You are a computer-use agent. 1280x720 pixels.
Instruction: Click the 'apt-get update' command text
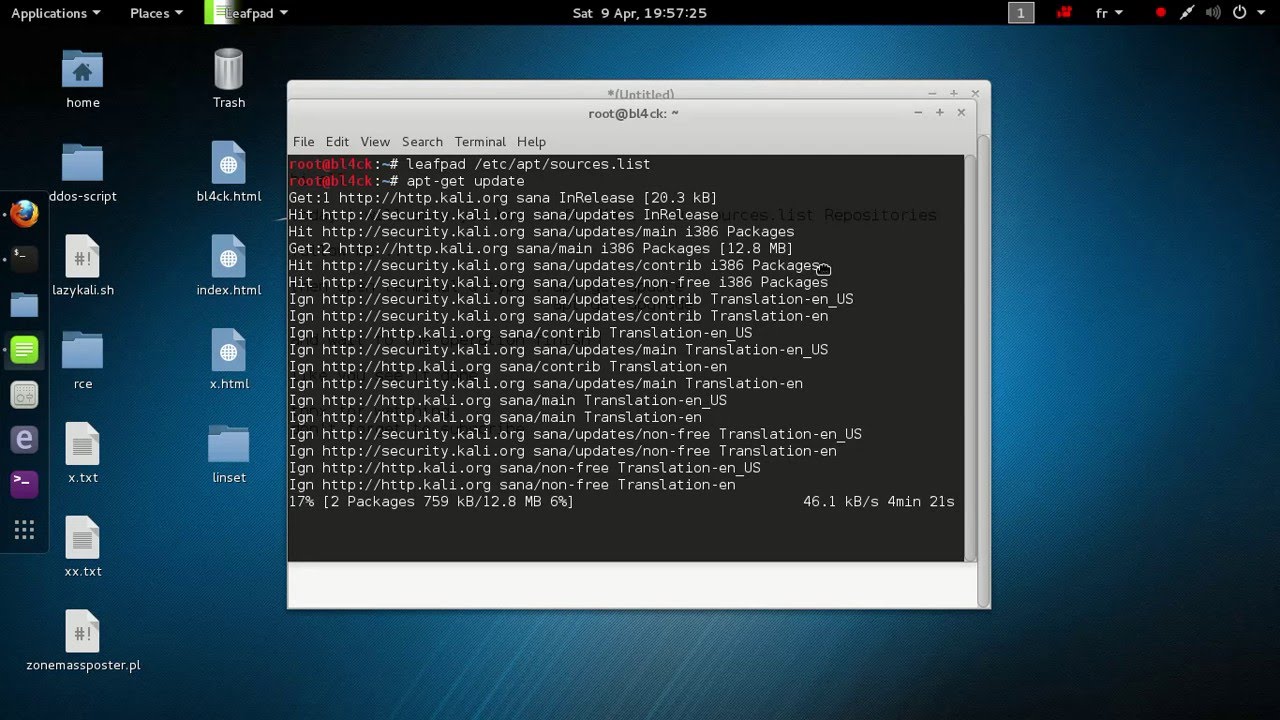coord(465,181)
